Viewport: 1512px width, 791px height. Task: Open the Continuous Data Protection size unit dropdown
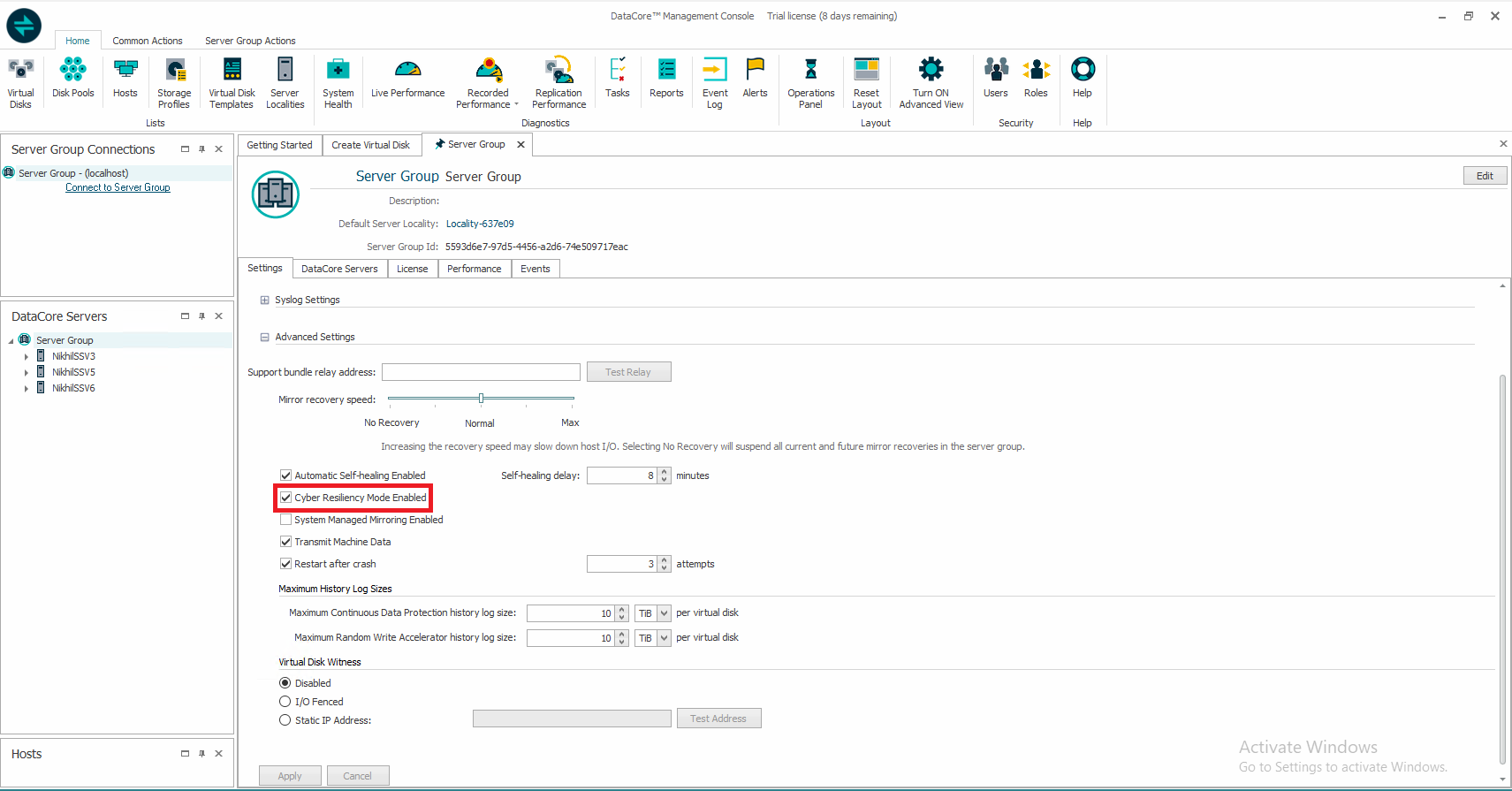coord(664,613)
